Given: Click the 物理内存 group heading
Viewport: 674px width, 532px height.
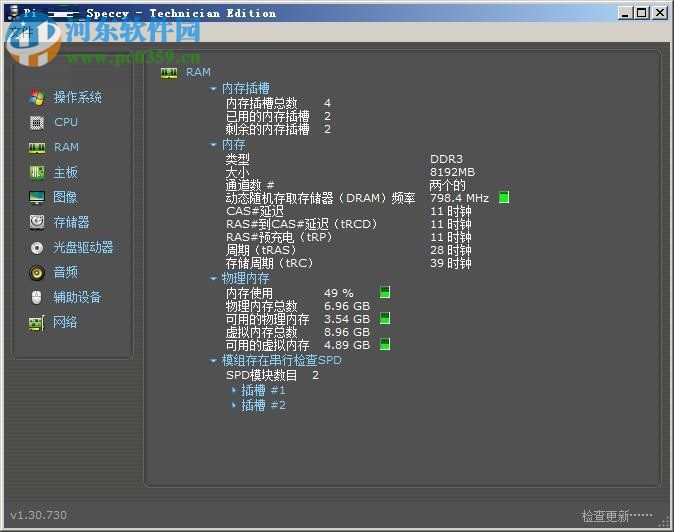Looking at the screenshot, I should point(245,278).
